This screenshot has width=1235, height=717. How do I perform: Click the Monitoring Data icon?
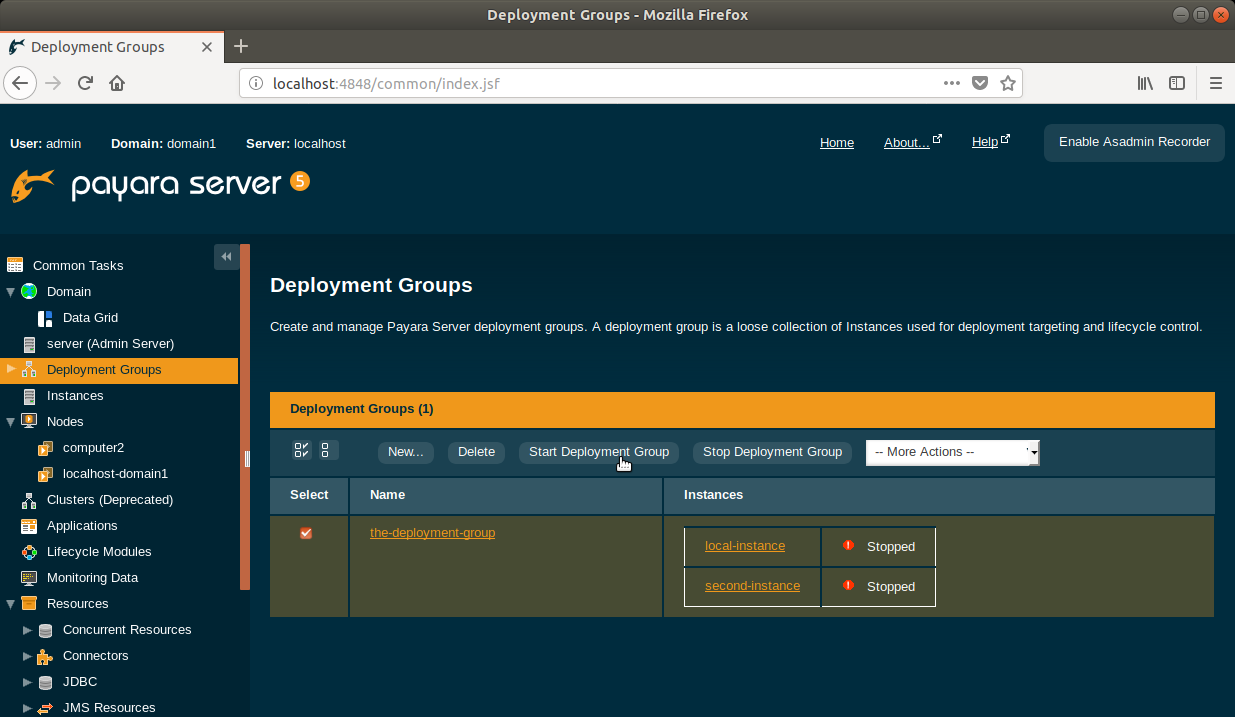(29, 578)
